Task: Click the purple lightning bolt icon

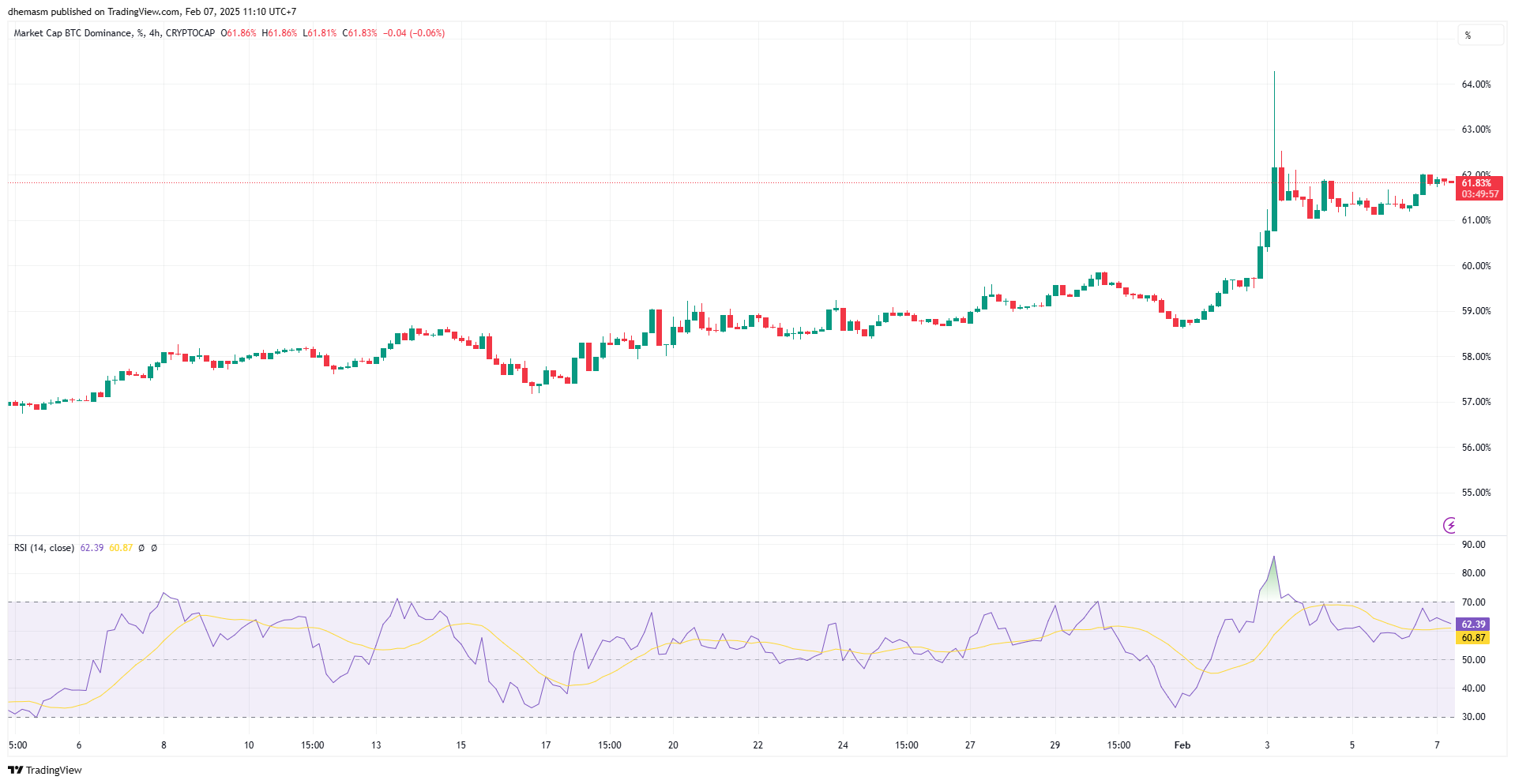Action: click(x=1449, y=525)
